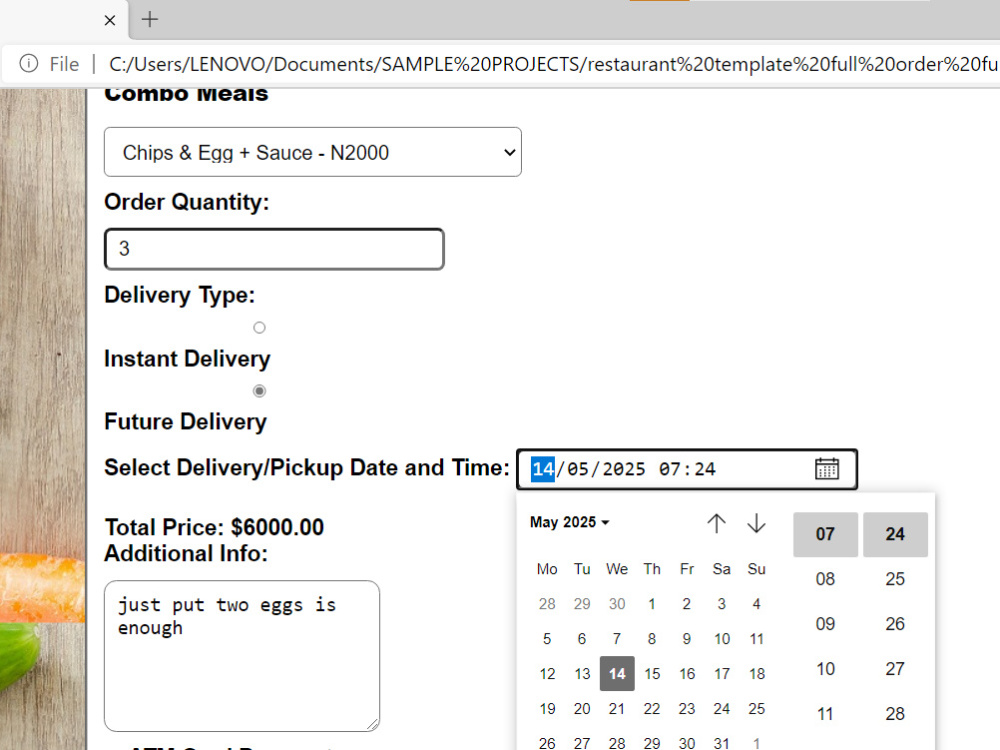
Task: Select May 13 in the calendar
Action: (x=582, y=673)
